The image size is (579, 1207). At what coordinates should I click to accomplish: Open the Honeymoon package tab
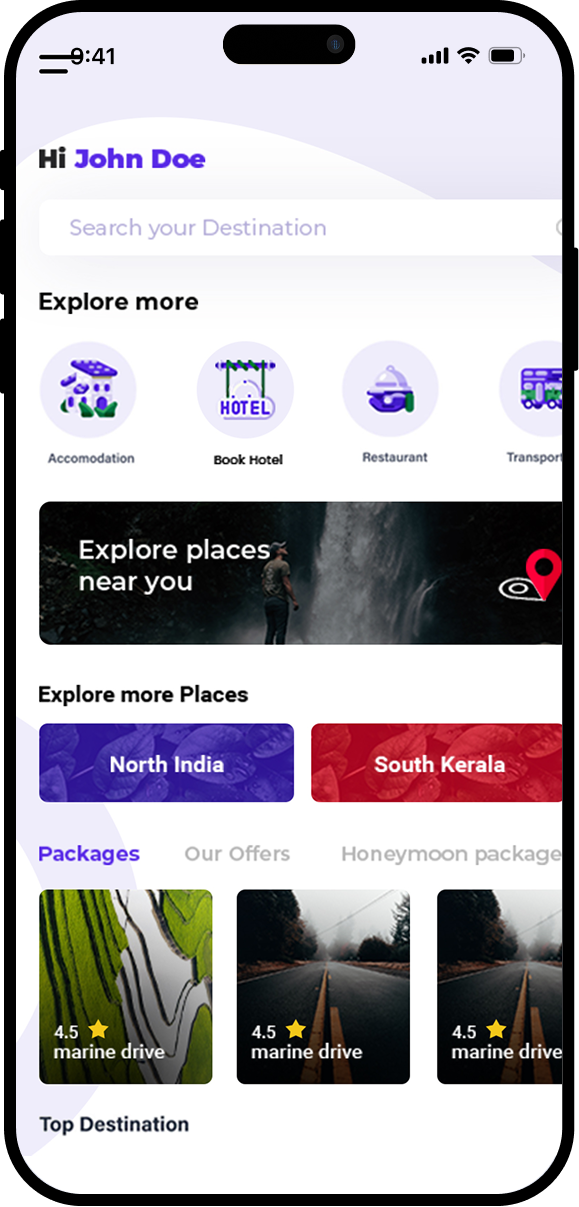point(451,854)
